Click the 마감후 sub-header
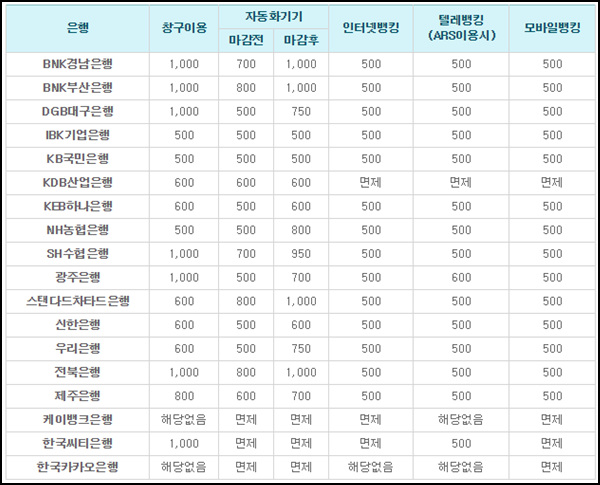Screen dimensions: 600x485 tap(301, 40)
